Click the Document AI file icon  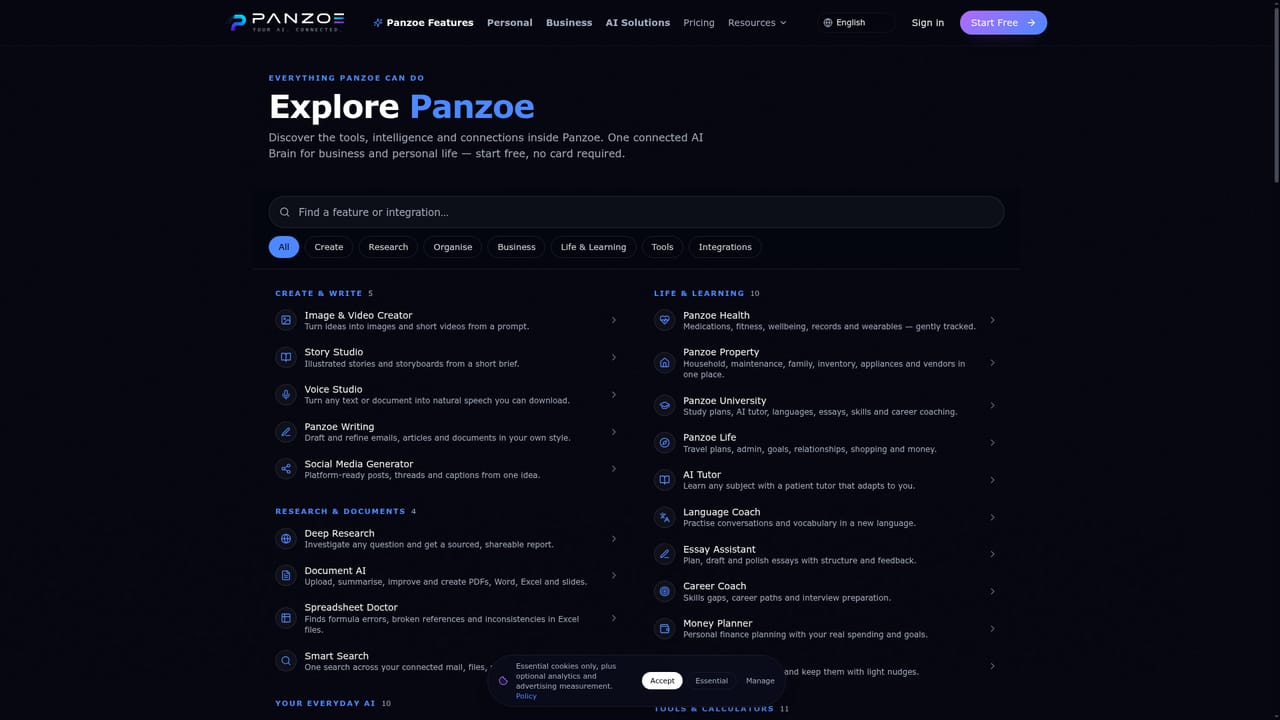click(x=286, y=575)
